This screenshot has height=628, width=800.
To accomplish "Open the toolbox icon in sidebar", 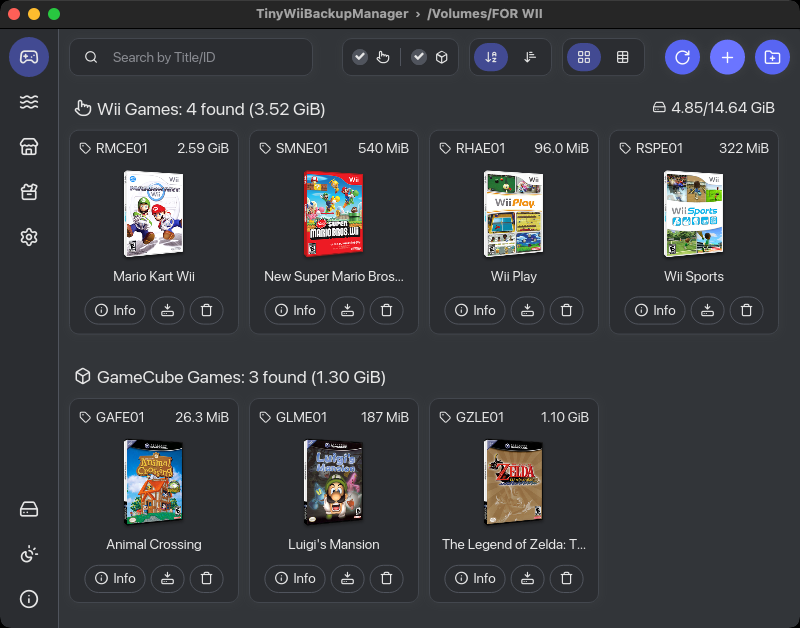I will (x=29, y=192).
